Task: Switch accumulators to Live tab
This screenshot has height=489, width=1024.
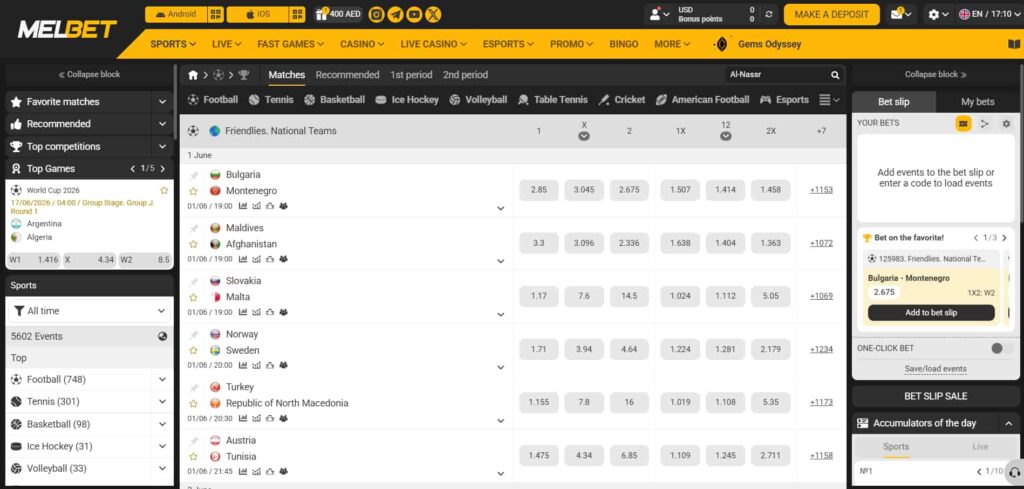Action: tap(980, 447)
